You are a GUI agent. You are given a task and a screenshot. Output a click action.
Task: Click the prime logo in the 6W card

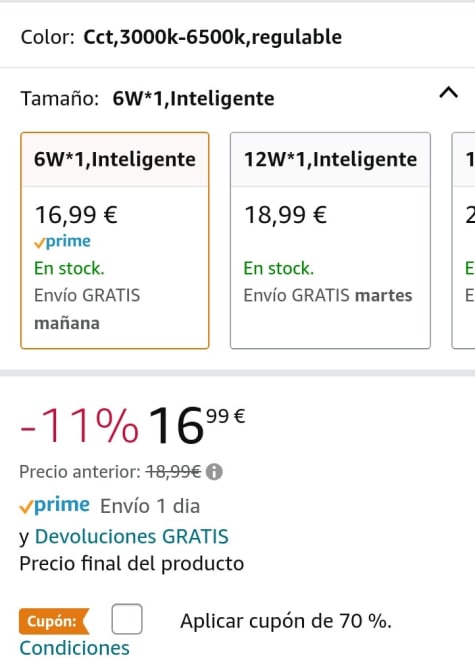(x=62, y=241)
